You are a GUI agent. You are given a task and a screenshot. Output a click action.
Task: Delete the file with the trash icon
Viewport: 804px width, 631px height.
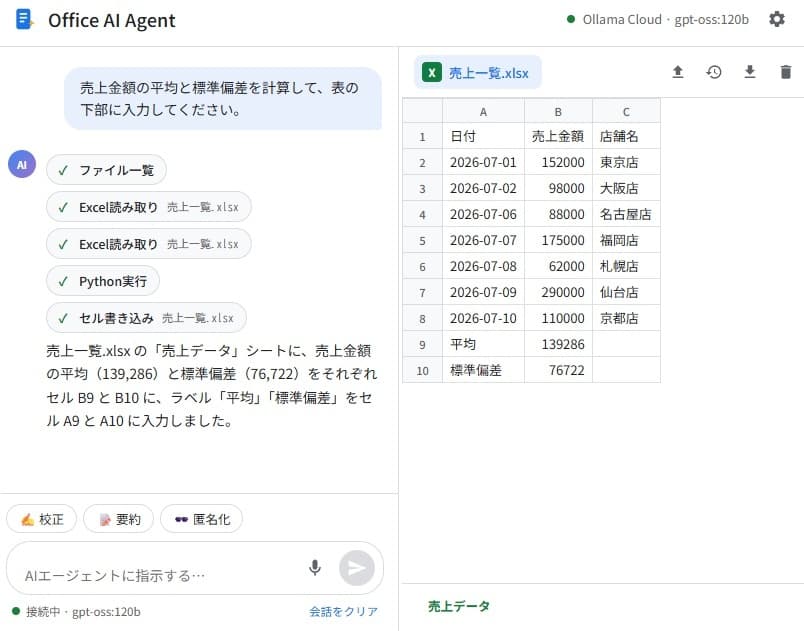[x=786, y=72]
